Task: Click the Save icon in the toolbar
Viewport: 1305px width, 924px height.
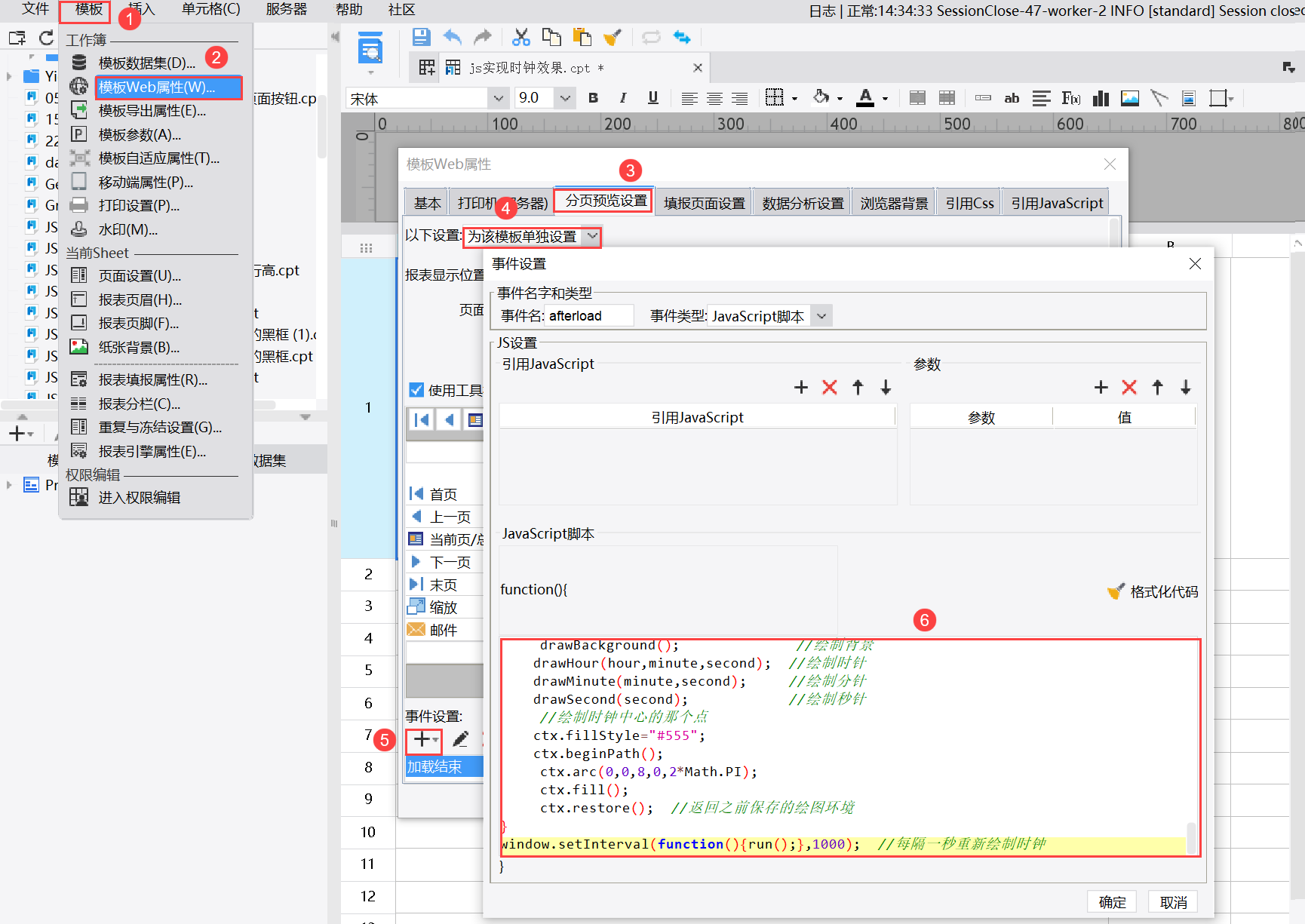Action: (421, 37)
